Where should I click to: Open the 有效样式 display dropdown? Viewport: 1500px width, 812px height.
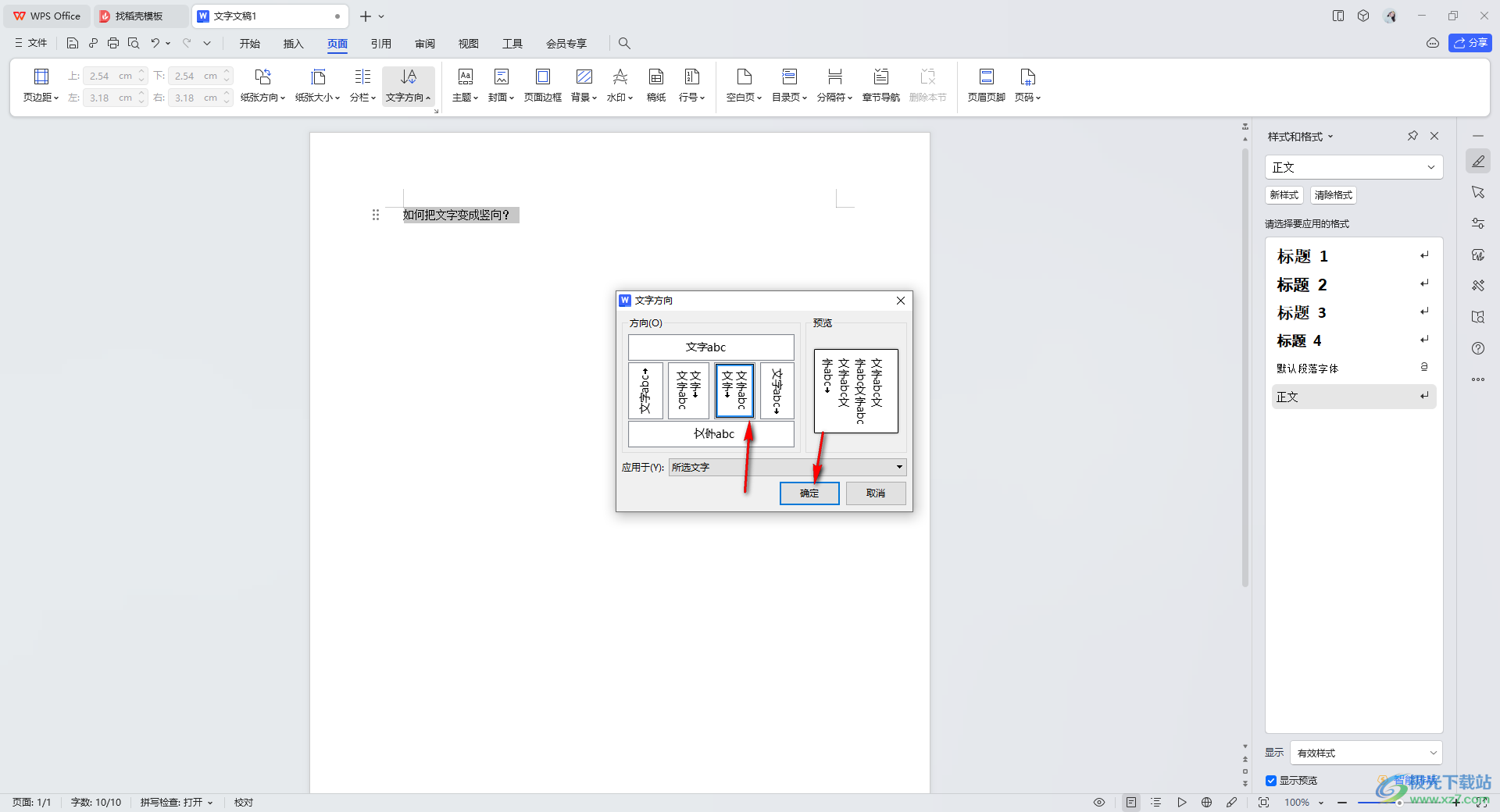click(1366, 753)
